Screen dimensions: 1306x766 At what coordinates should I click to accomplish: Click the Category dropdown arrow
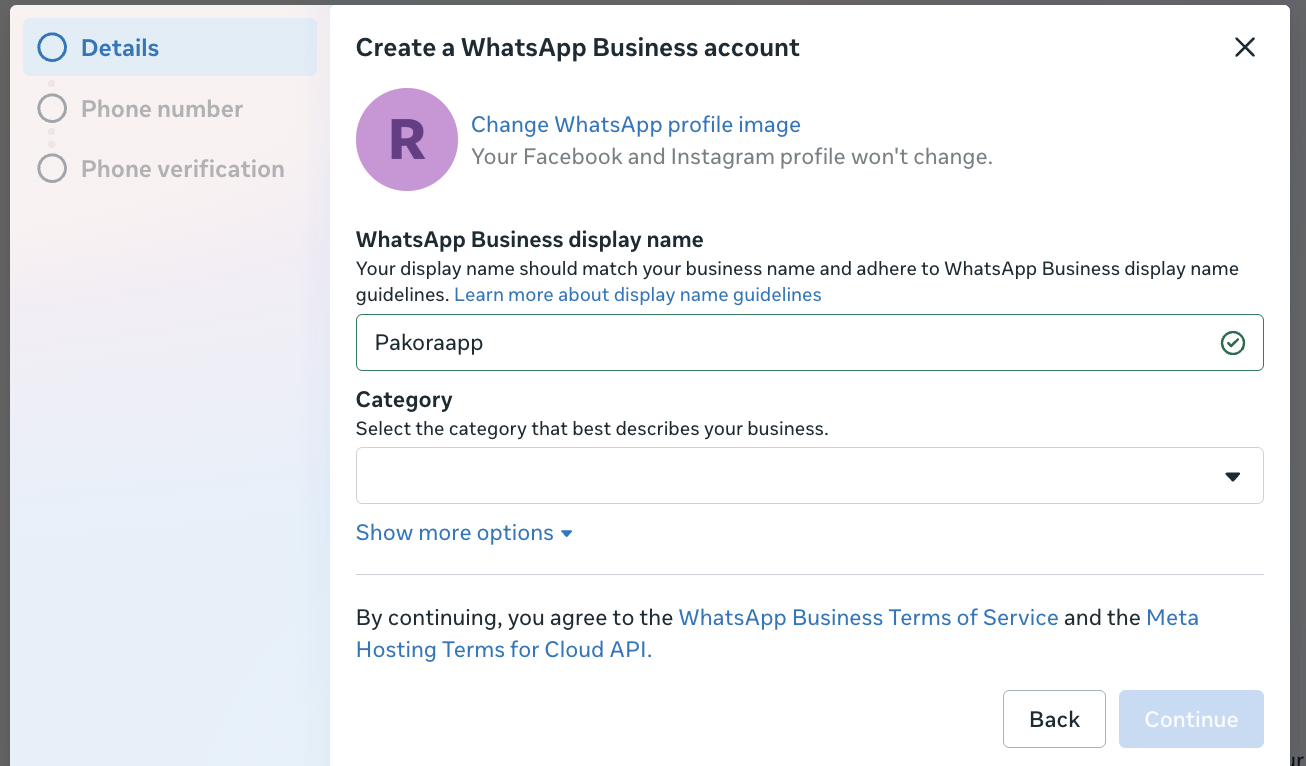point(1233,477)
